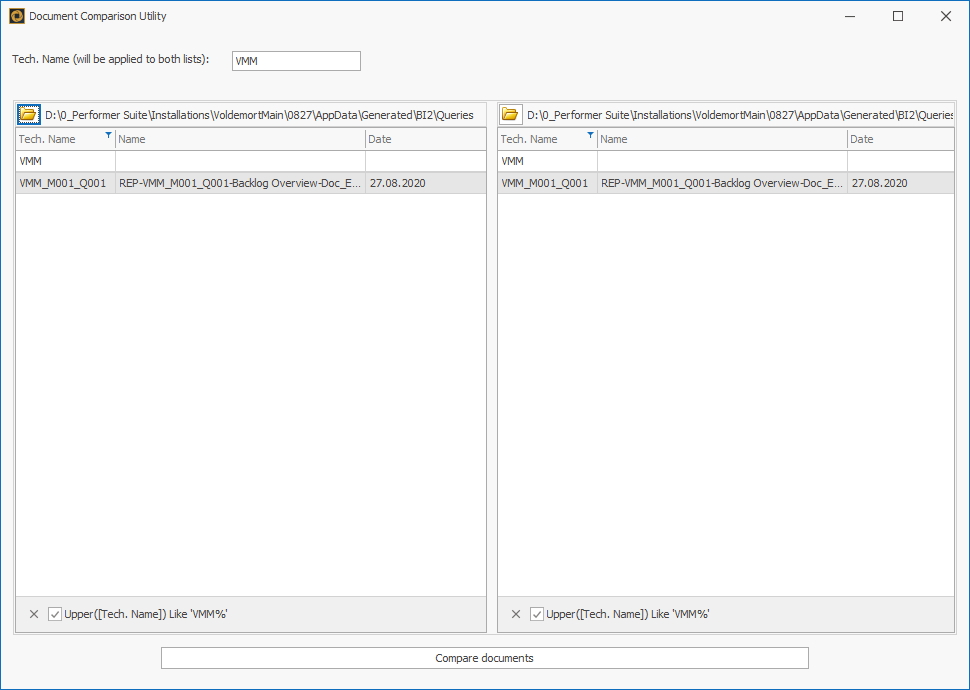This screenshot has height=690, width=970.
Task: Disable the left Upper([Tech. Name]) Like 'VMM%' filter
Action: (x=55, y=613)
